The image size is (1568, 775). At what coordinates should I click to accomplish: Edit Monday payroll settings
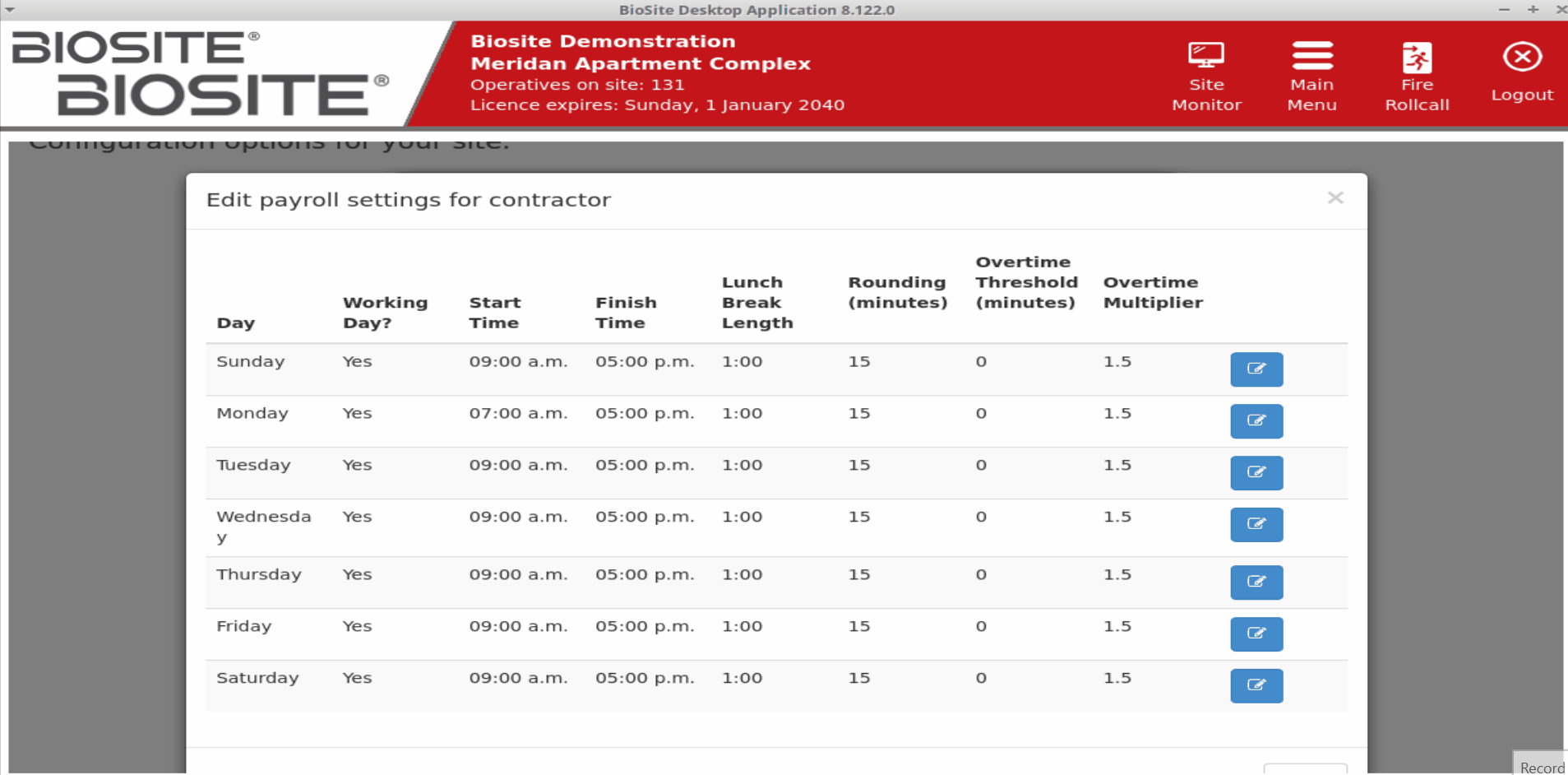(x=1256, y=421)
